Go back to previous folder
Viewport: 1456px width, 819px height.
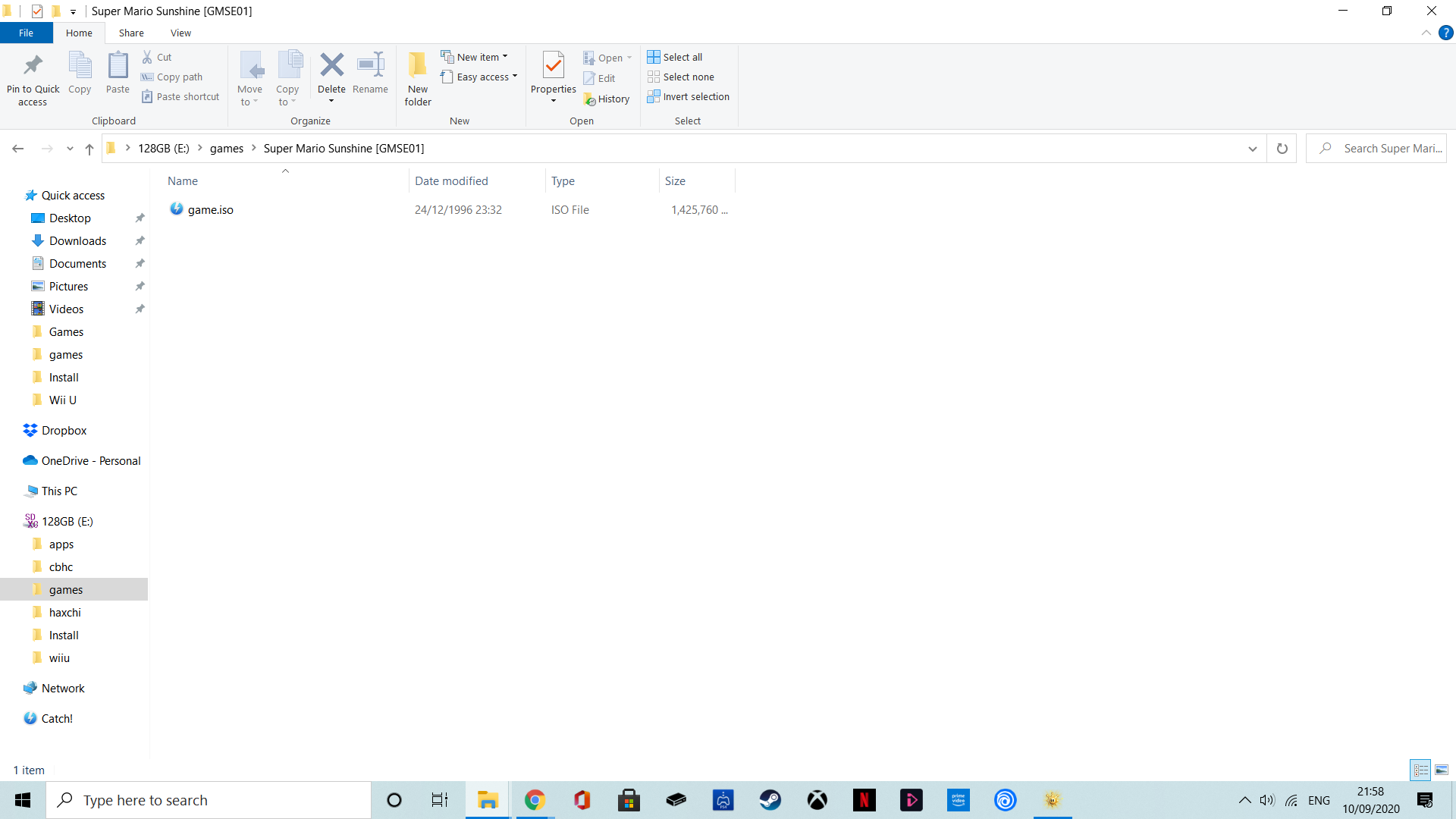click(x=18, y=149)
